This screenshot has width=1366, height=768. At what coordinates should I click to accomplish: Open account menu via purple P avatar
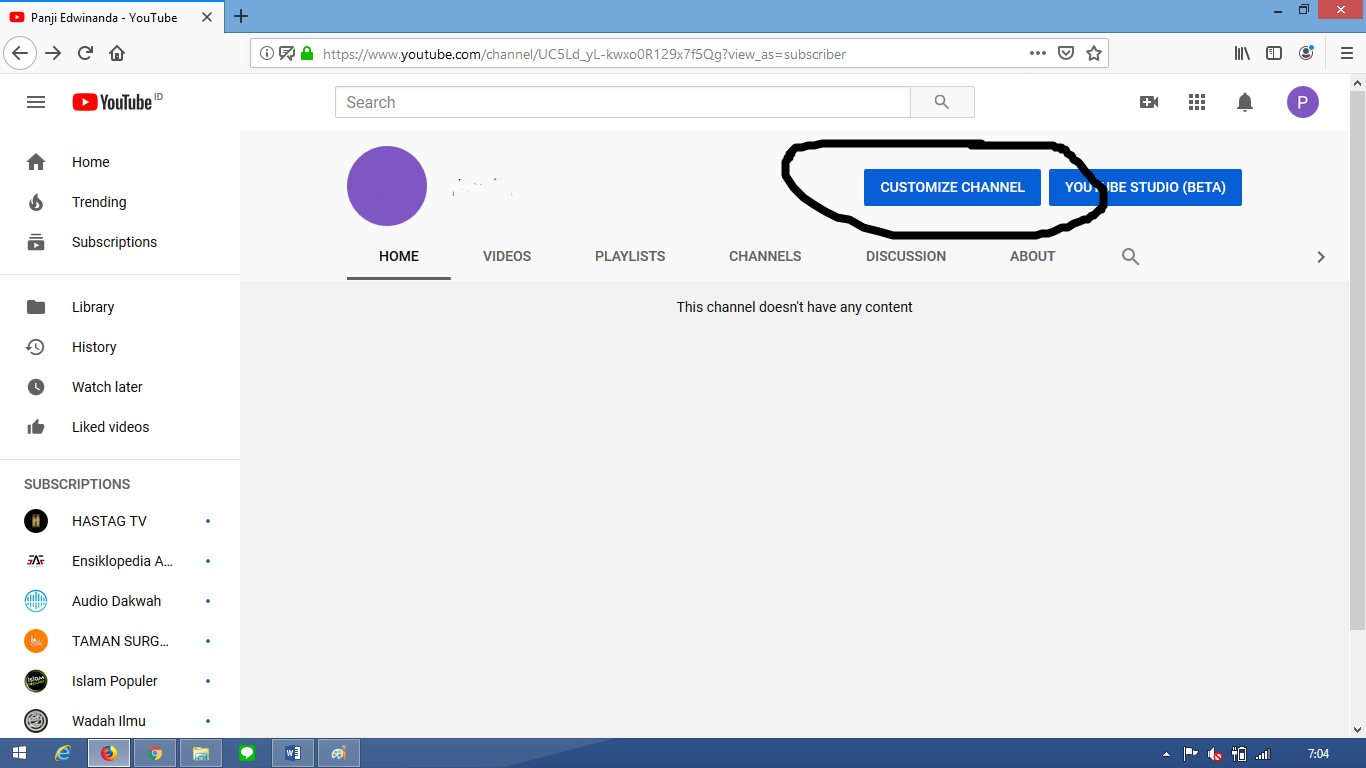pos(1303,102)
